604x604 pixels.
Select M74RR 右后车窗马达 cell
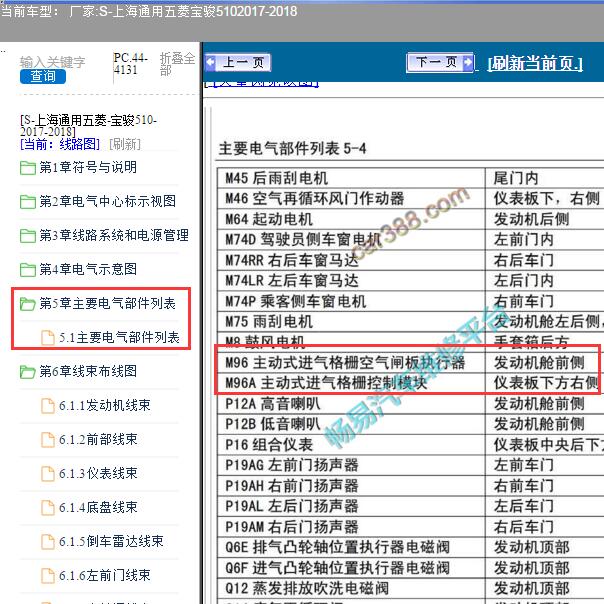tap(351, 260)
